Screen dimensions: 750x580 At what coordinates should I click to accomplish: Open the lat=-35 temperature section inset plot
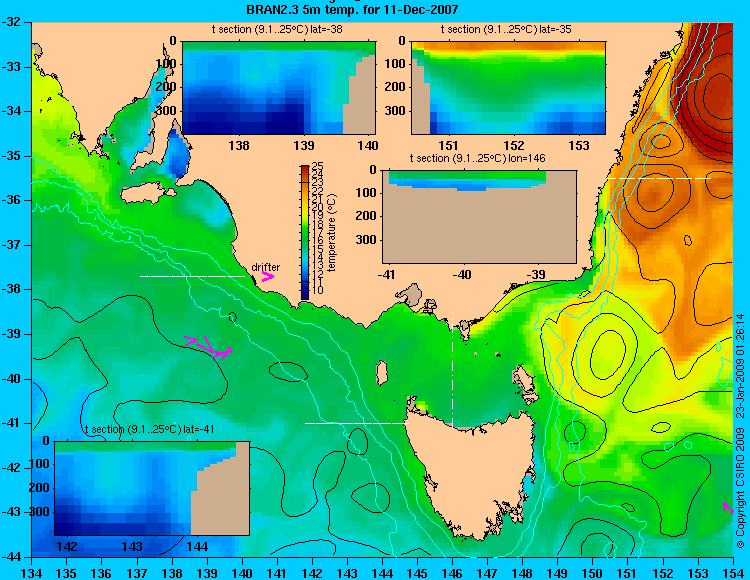tap(508, 88)
